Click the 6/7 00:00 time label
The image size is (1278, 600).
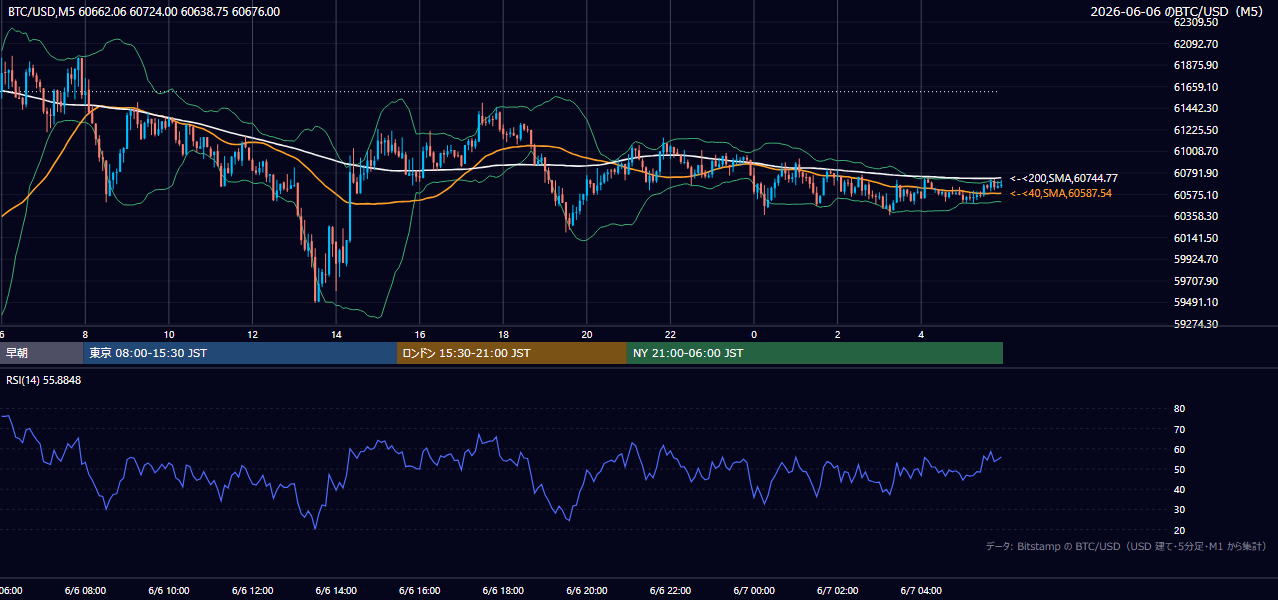(x=754, y=591)
